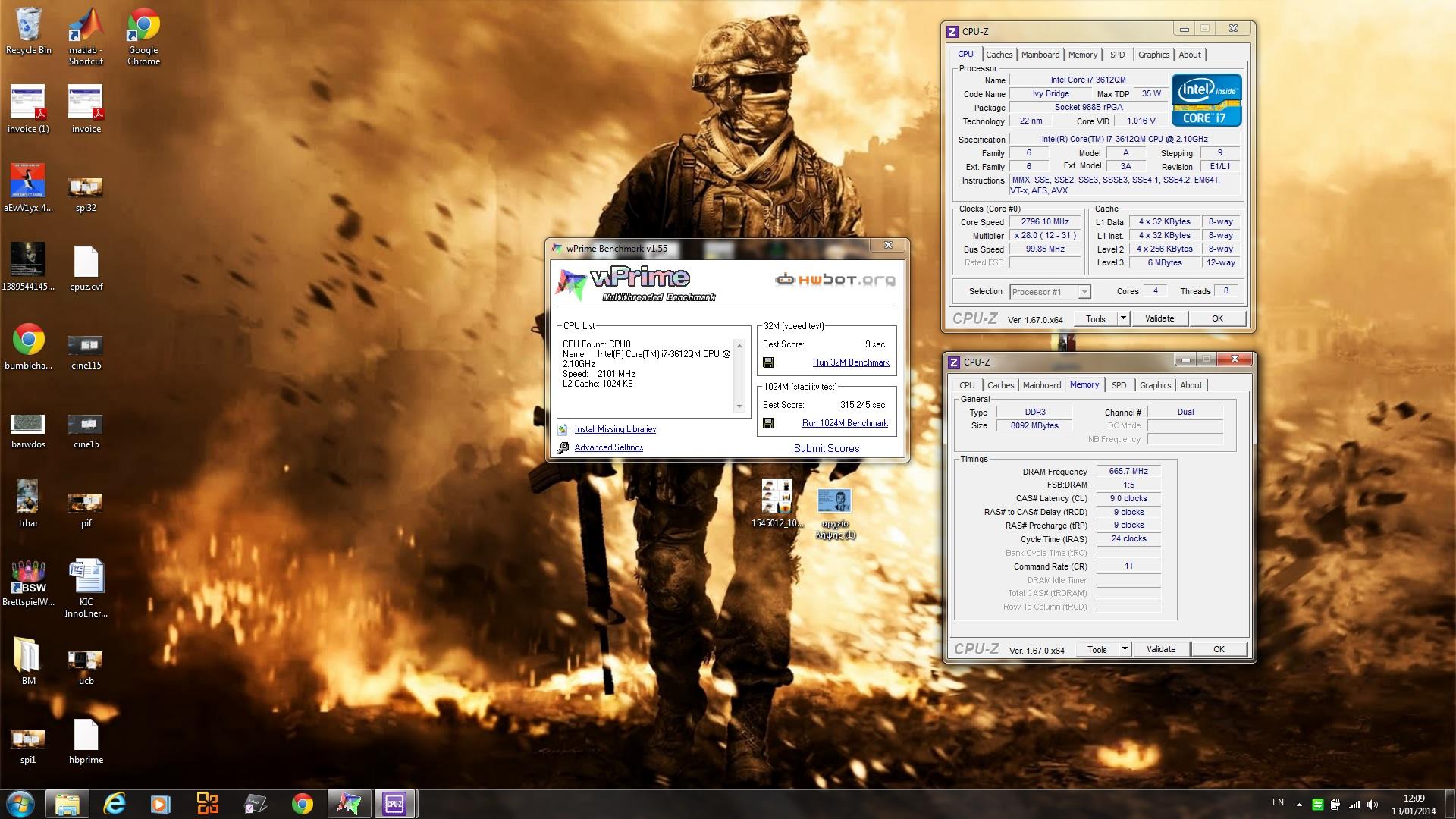Select the BM folder icon
This screenshot has height=819, width=1456.
pyautogui.click(x=28, y=661)
